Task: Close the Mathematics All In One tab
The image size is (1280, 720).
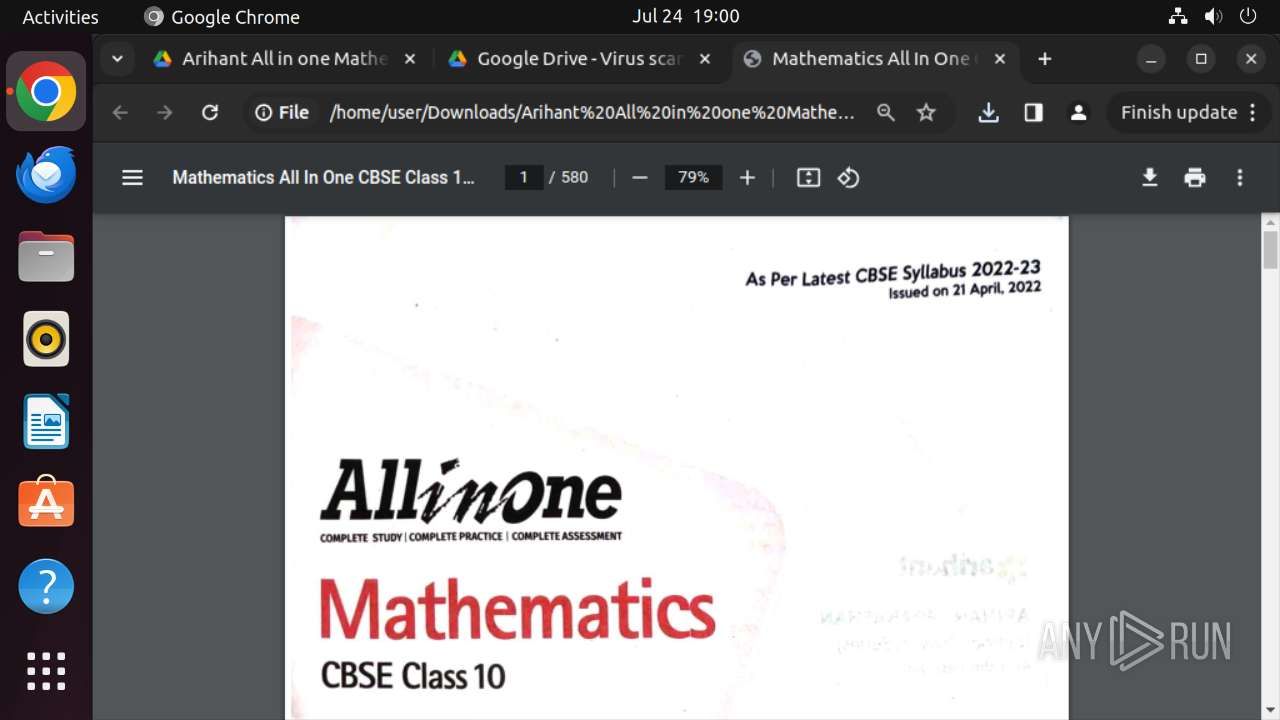Action: [x=1000, y=59]
